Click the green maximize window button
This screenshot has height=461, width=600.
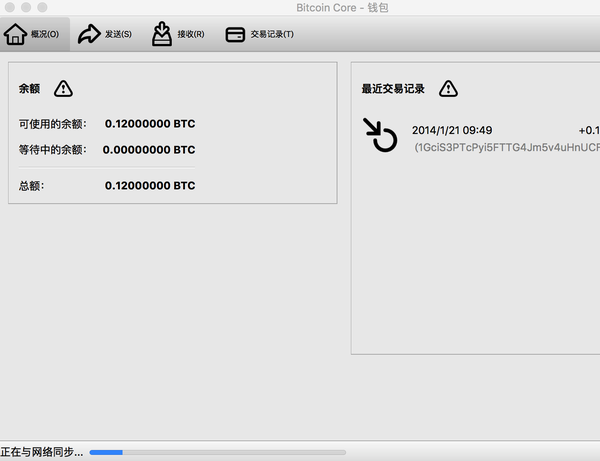[x=42, y=7]
